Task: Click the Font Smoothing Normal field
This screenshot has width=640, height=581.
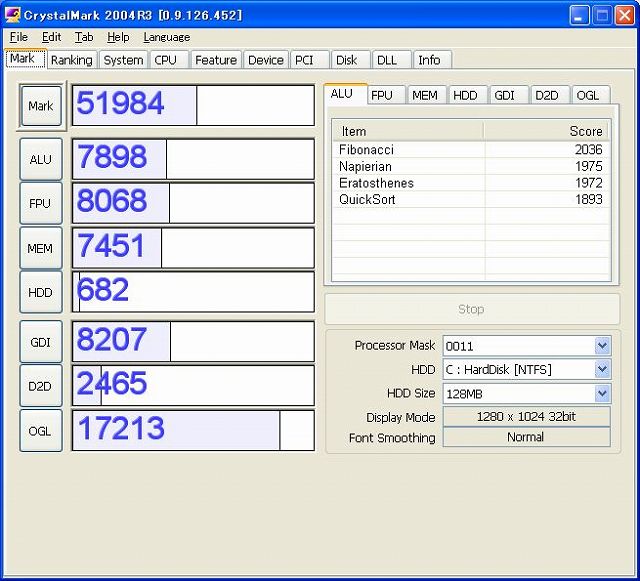Action: 527,437
